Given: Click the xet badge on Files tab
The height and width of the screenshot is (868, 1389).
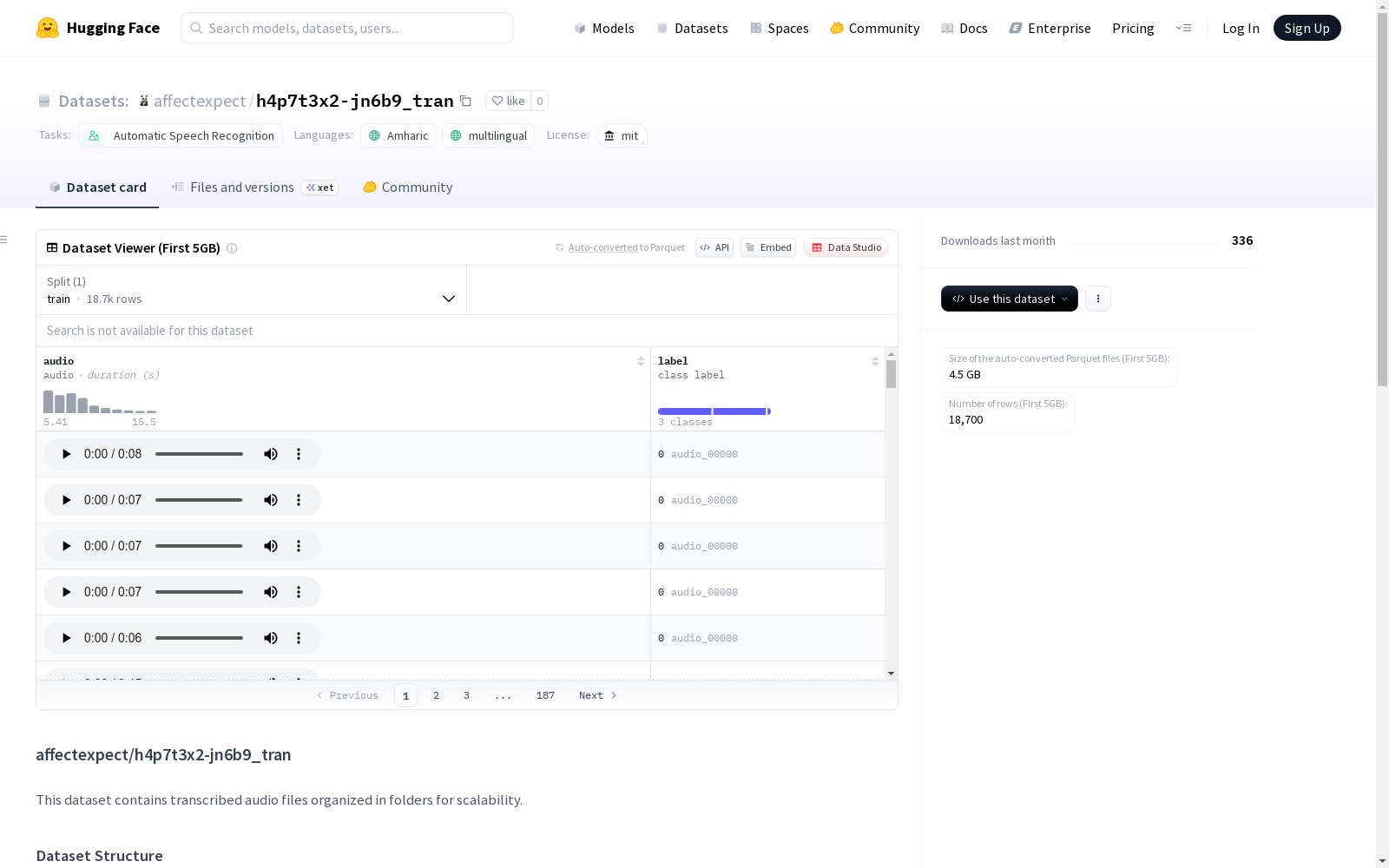Looking at the screenshot, I should coord(320,187).
